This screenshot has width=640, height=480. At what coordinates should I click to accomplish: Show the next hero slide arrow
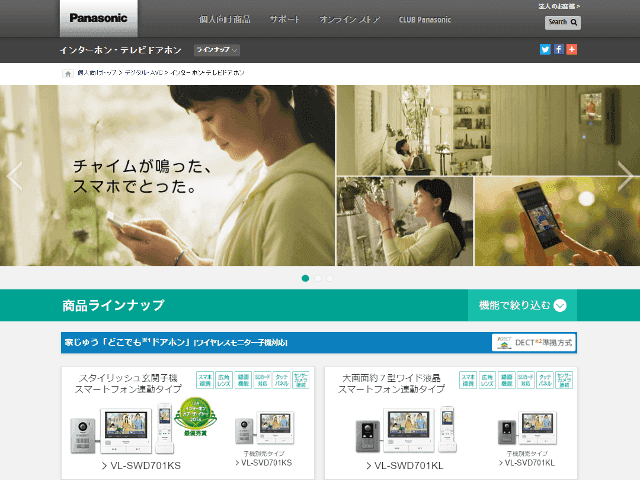(x=625, y=176)
